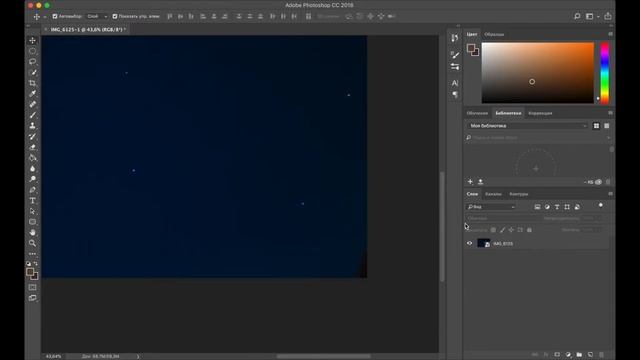Open Brush Settings panel icon in dock
Image resolution: width=640 pixels, height=360 pixels.
click(455, 54)
